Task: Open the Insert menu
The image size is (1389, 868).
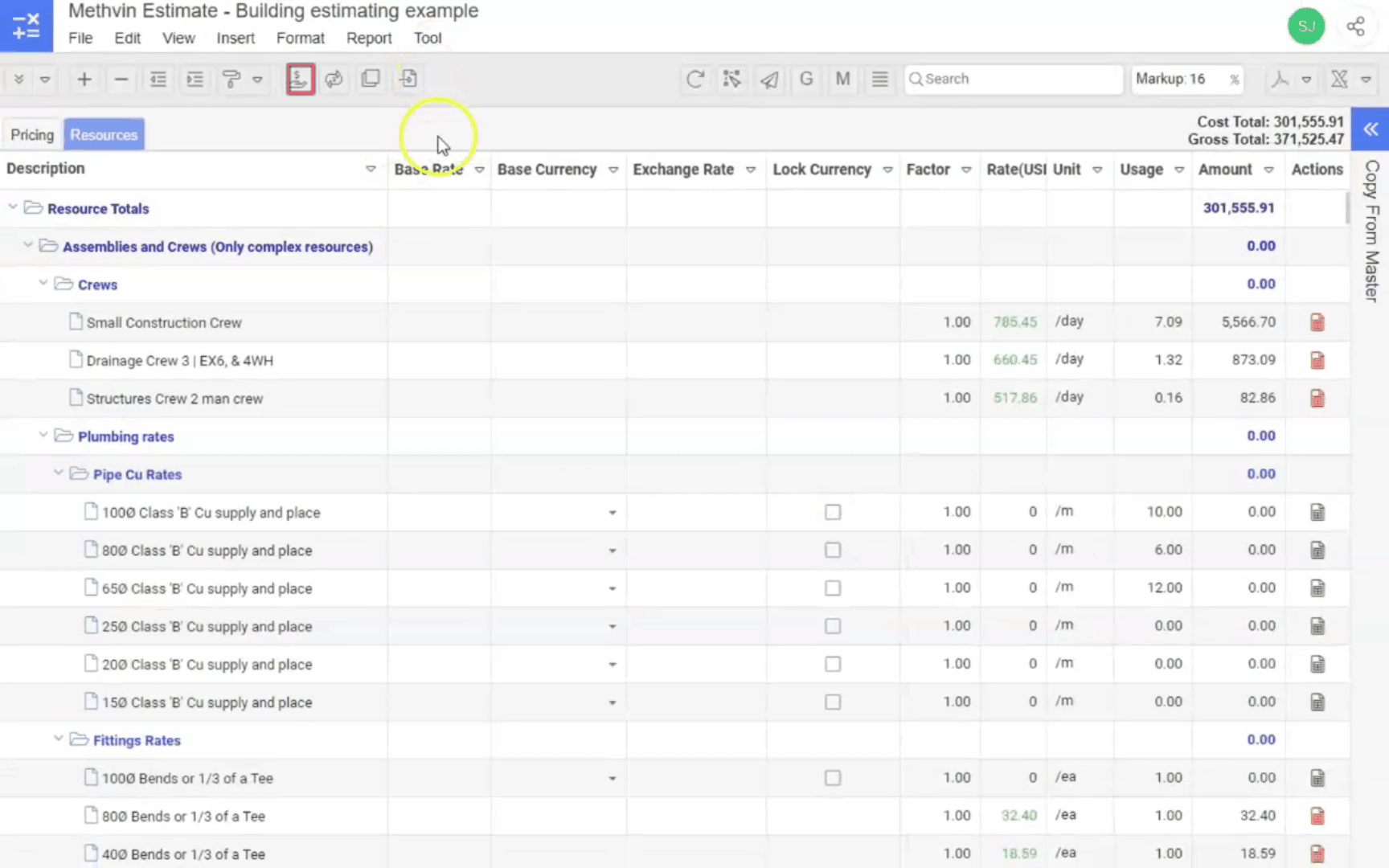Action: [235, 38]
